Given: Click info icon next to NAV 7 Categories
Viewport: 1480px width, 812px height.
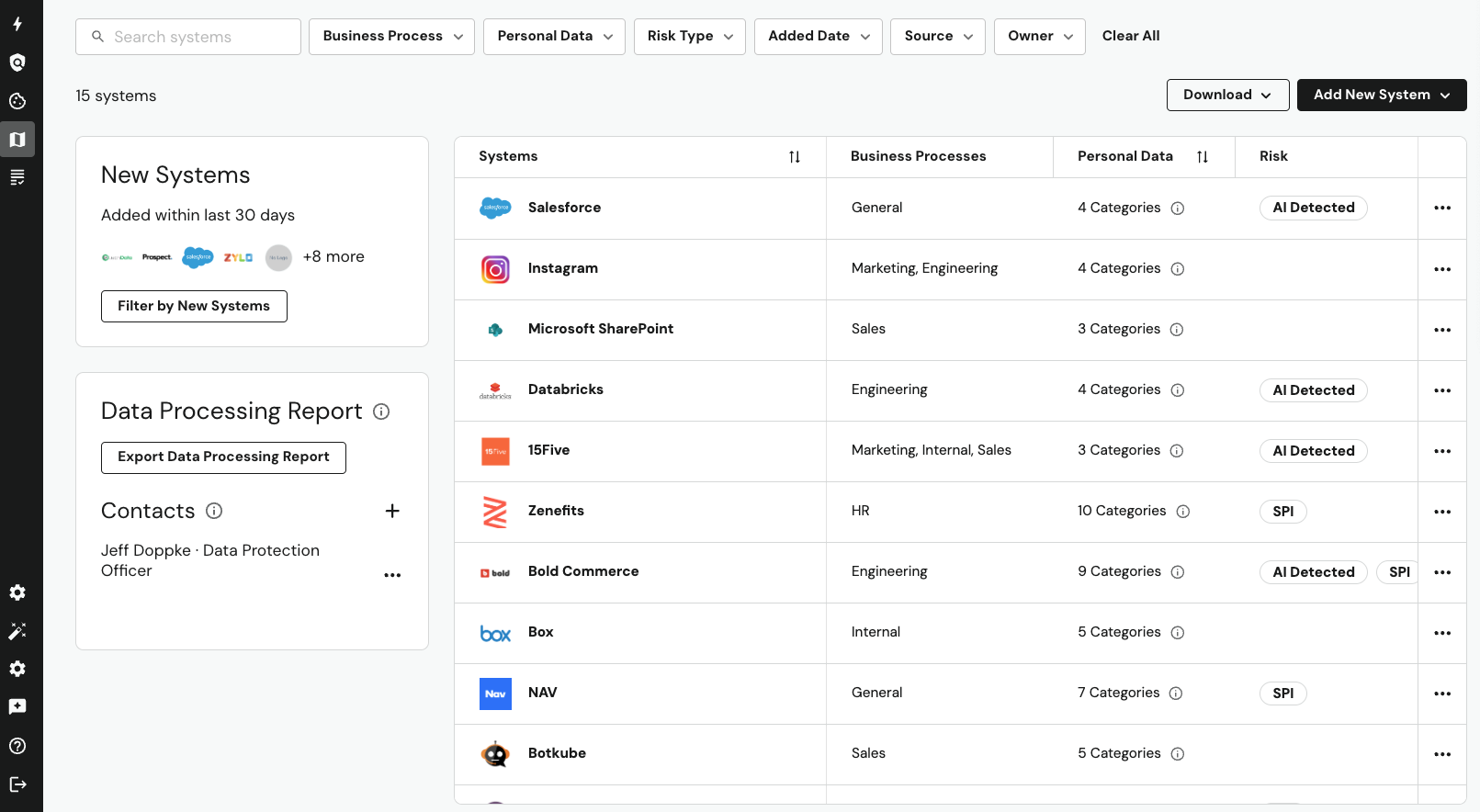Looking at the screenshot, I should (x=1176, y=694).
